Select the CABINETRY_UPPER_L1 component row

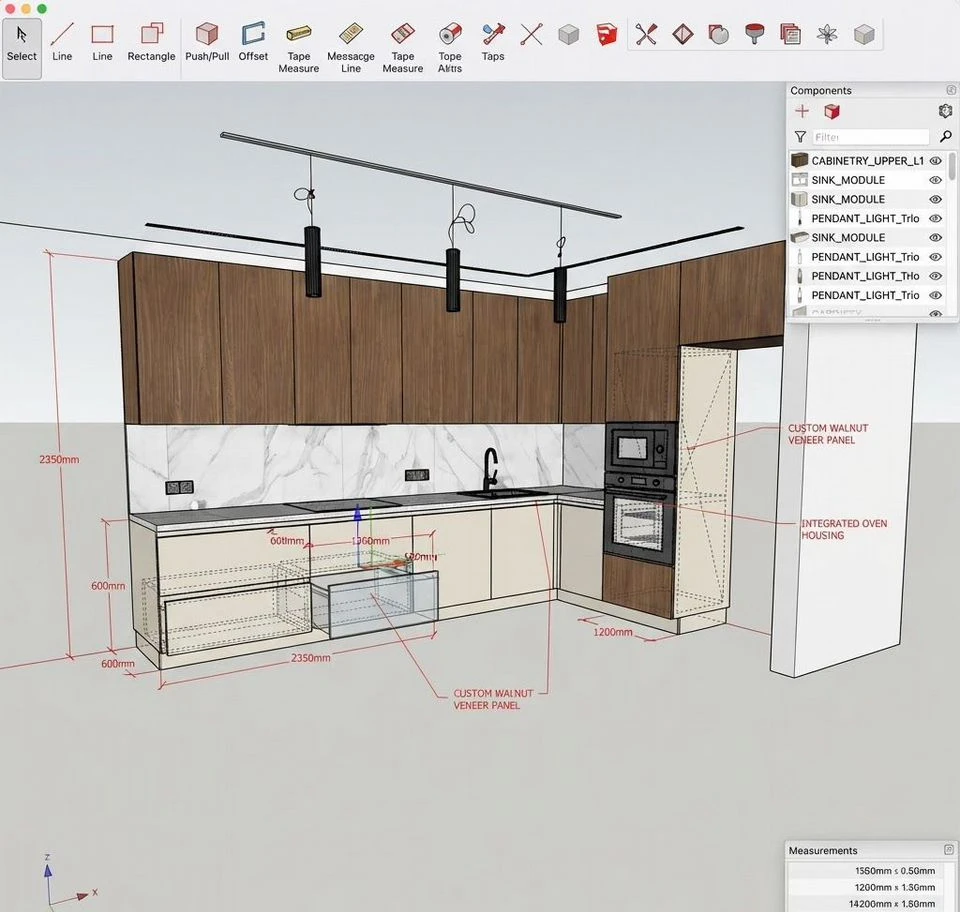(x=867, y=161)
